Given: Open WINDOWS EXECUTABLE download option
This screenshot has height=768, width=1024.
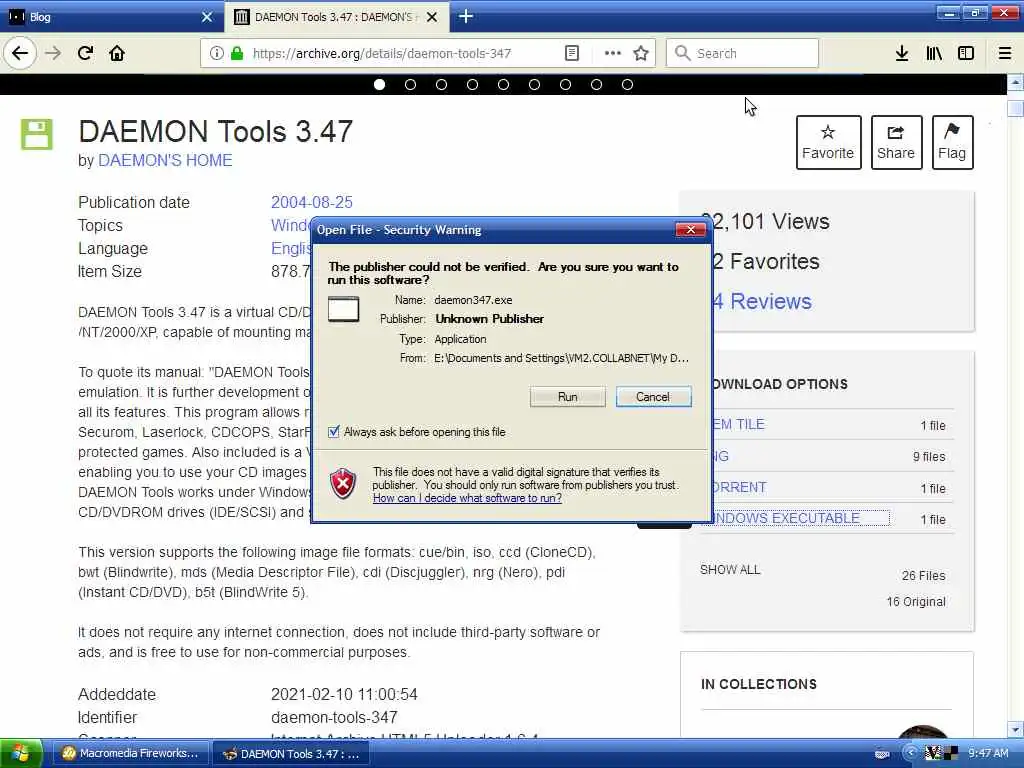Looking at the screenshot, I should pos(786,519).
